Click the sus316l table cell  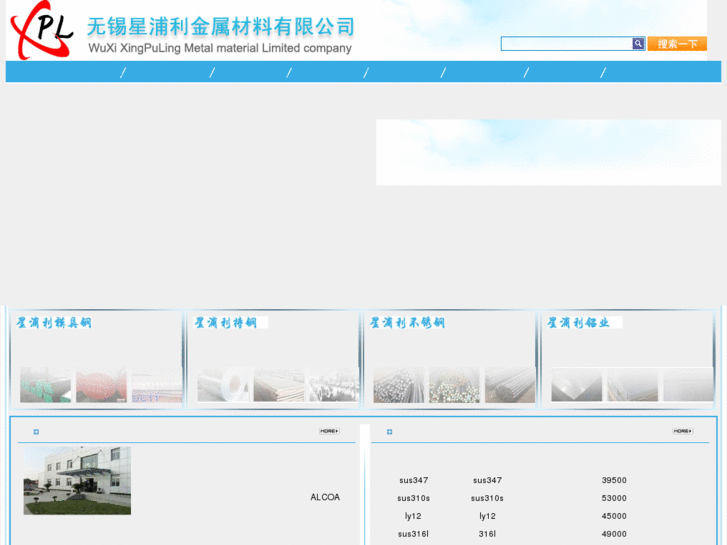[413, 534]
